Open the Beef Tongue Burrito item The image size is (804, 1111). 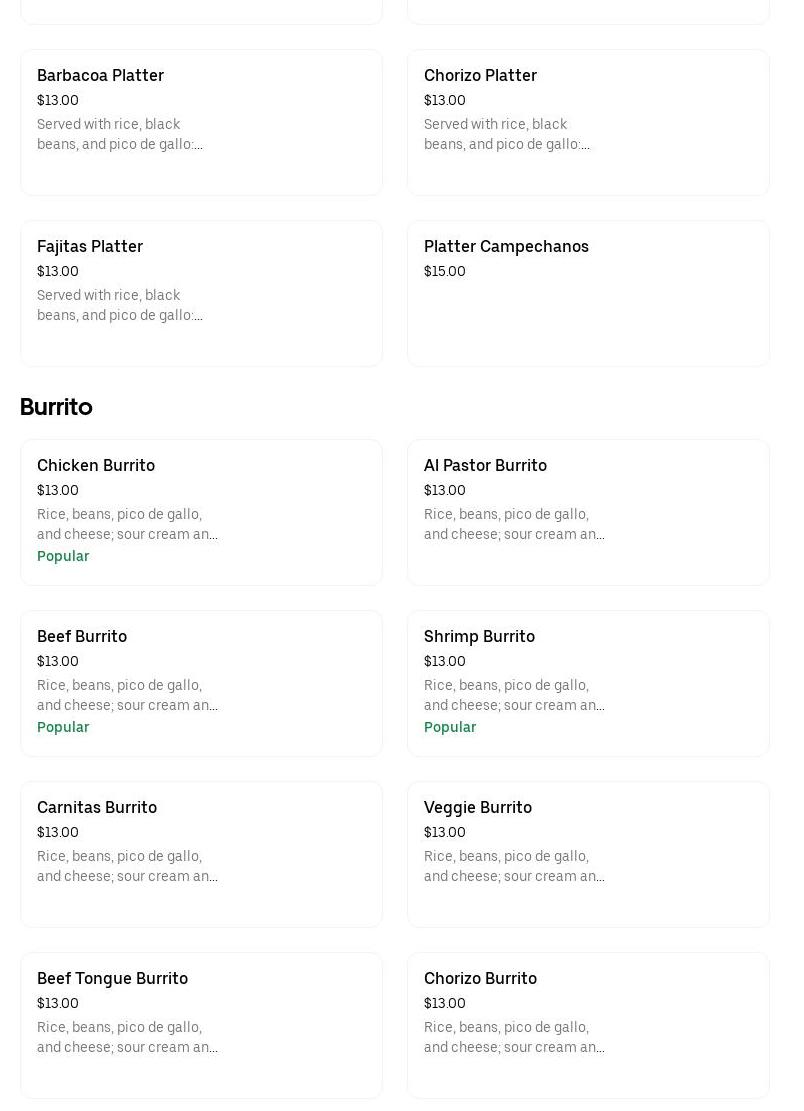[201, 1025]
